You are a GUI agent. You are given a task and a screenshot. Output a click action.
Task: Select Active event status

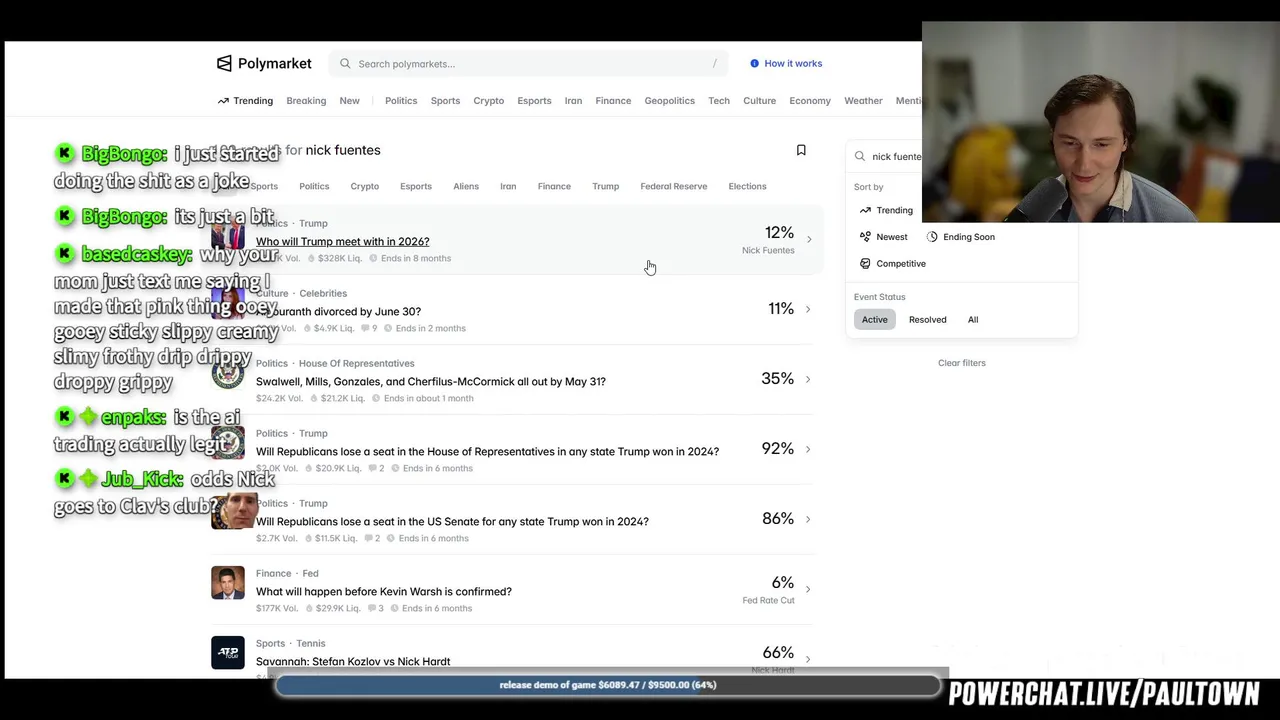pyautogui.click(x=875, y=320)
